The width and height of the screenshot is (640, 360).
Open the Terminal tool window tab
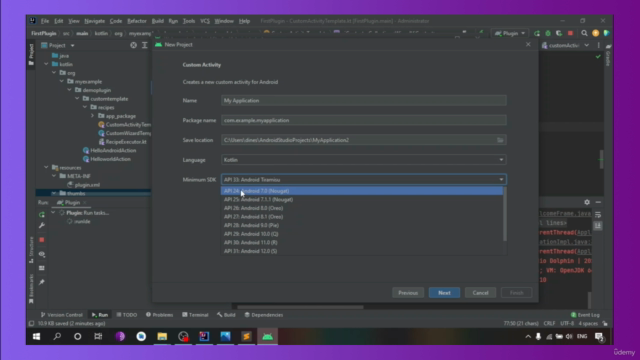(195, 315)
